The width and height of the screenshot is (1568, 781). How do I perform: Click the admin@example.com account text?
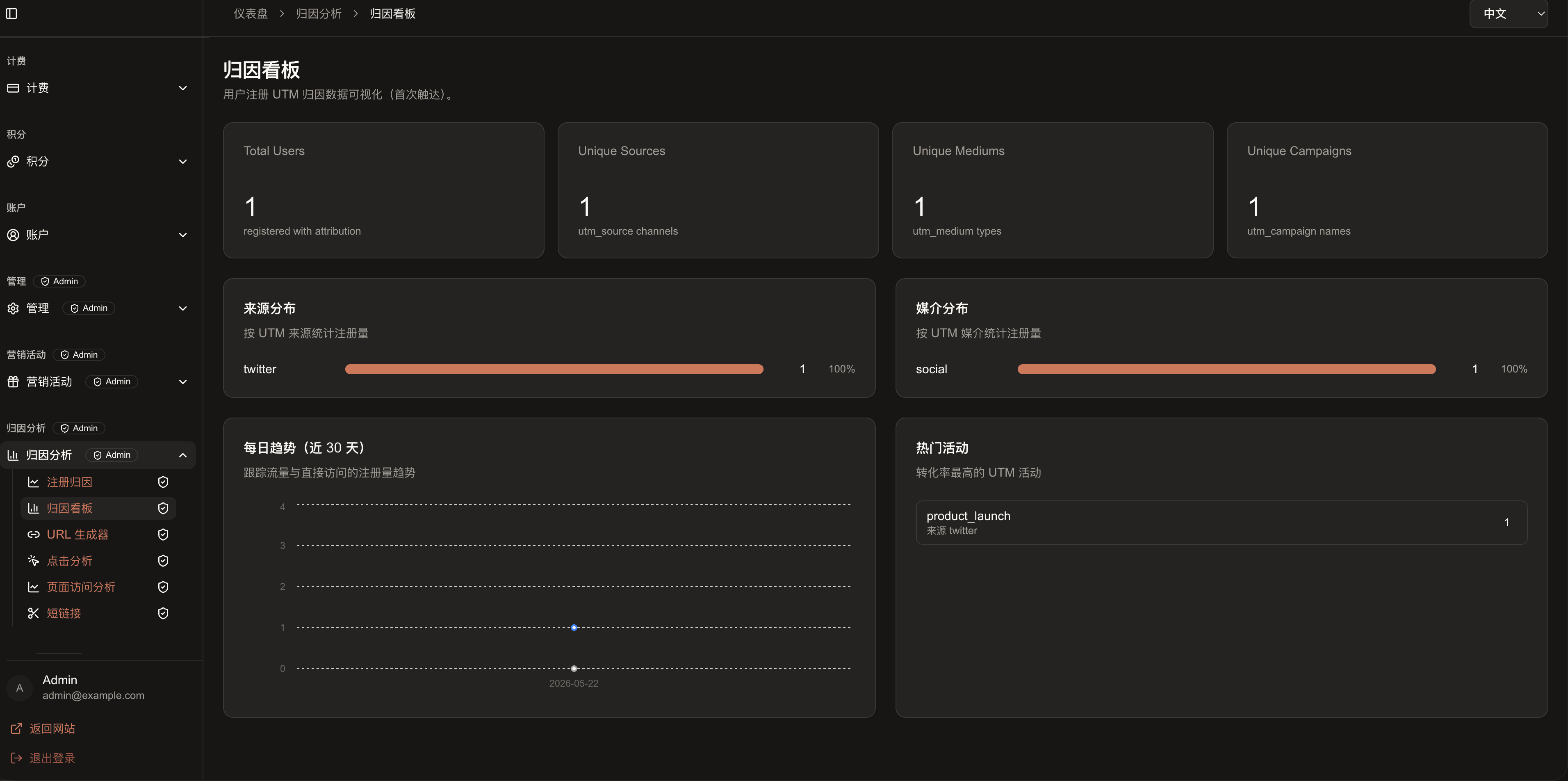coord(93,695)
